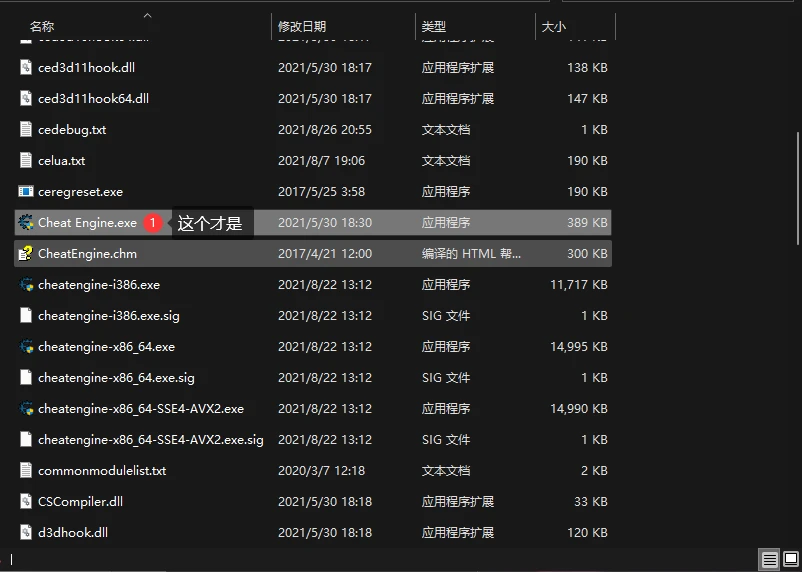This screenshot has width=802, height=572.
Task: Click the d3dhook.dll file icon
Action: coord(26,533)
